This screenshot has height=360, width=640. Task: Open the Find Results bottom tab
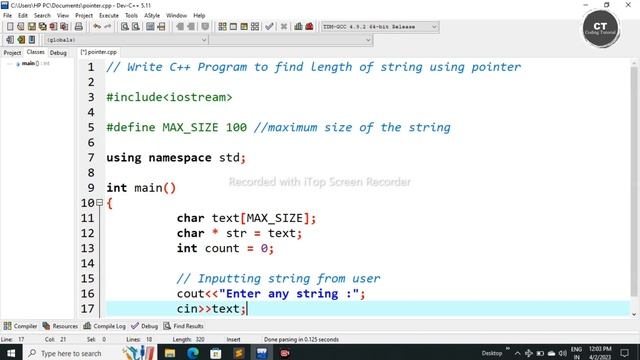point(183,326)
